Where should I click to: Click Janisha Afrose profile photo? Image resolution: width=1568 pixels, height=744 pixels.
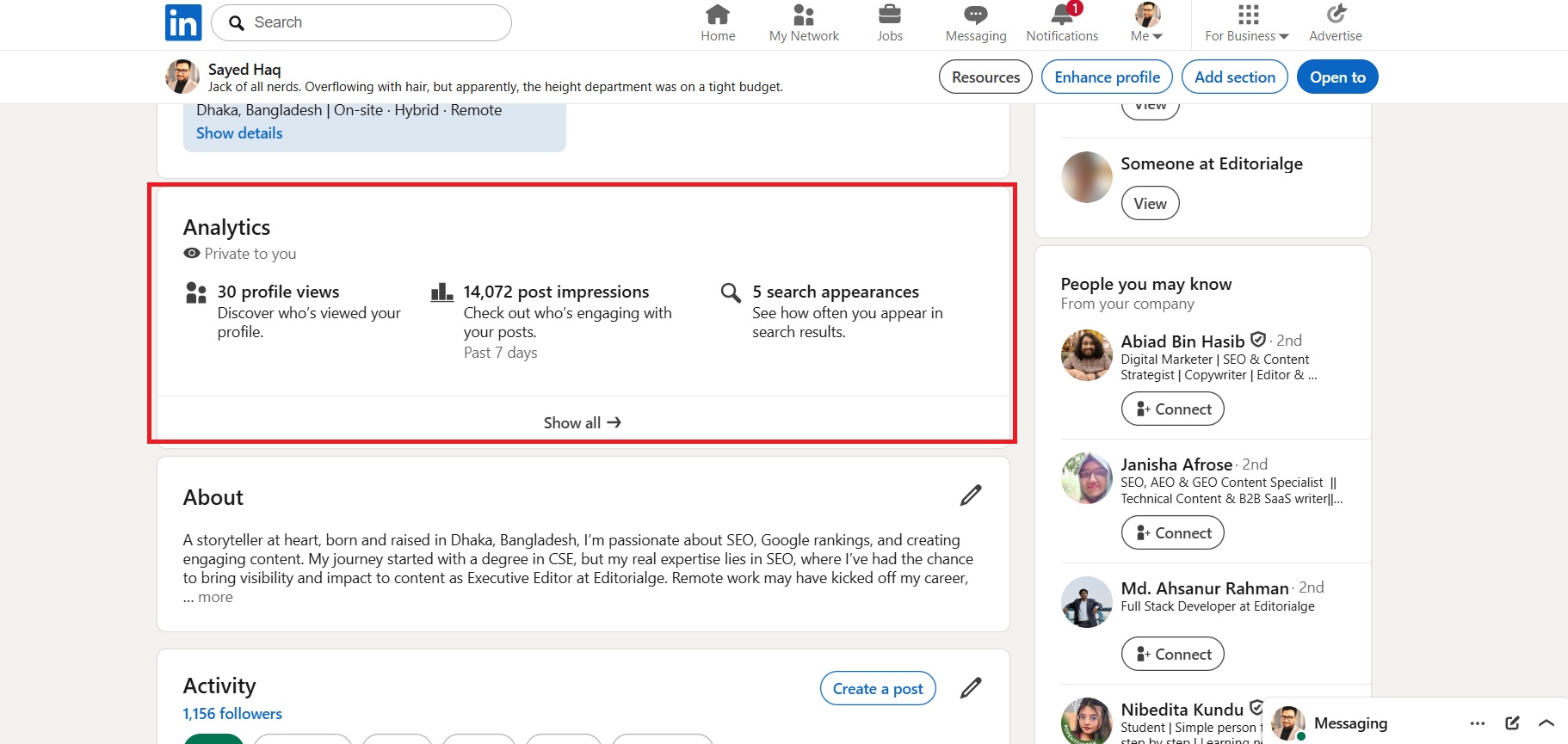click(1087, 478)
